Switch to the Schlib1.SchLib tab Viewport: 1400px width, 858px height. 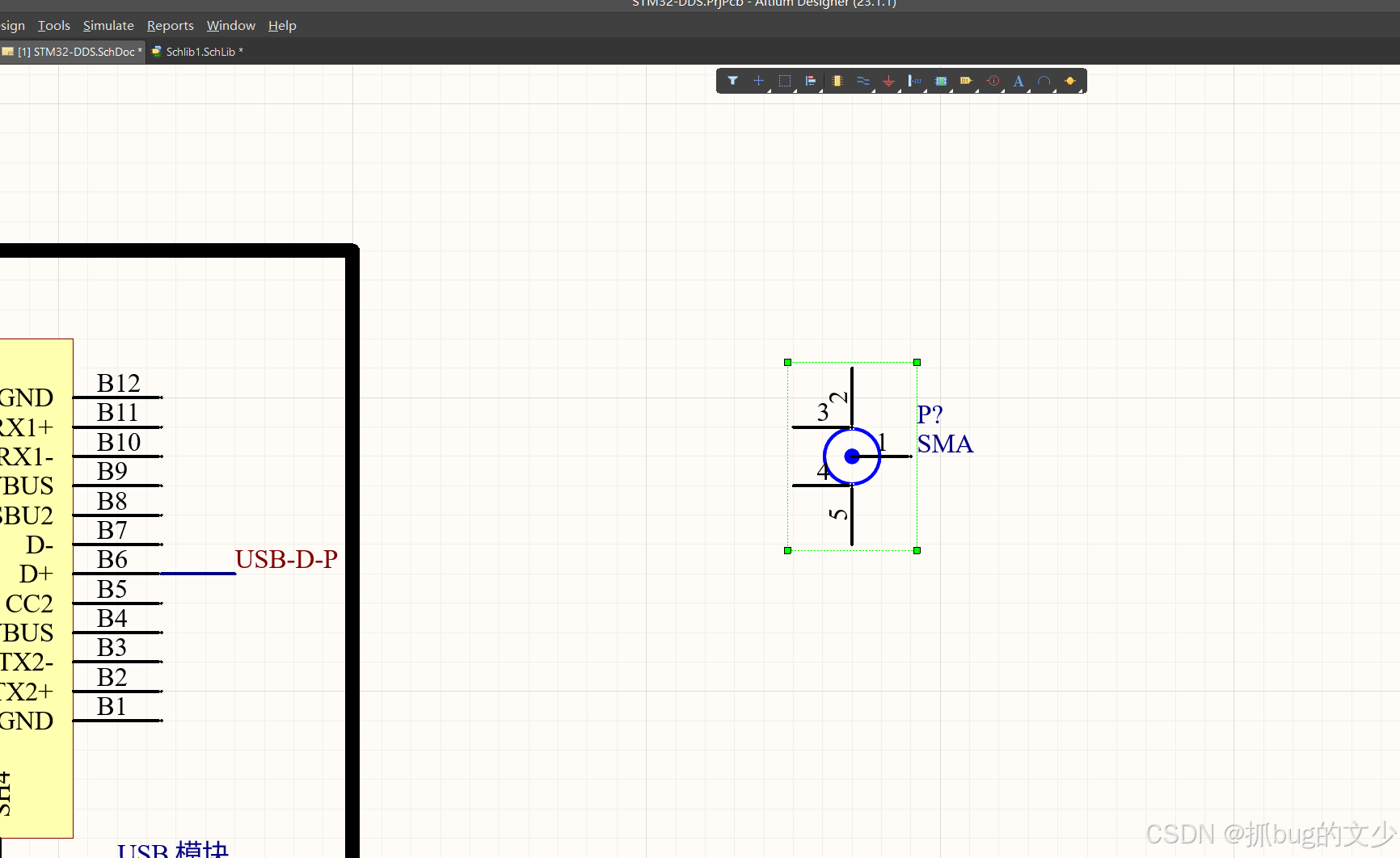click(198, 52)
